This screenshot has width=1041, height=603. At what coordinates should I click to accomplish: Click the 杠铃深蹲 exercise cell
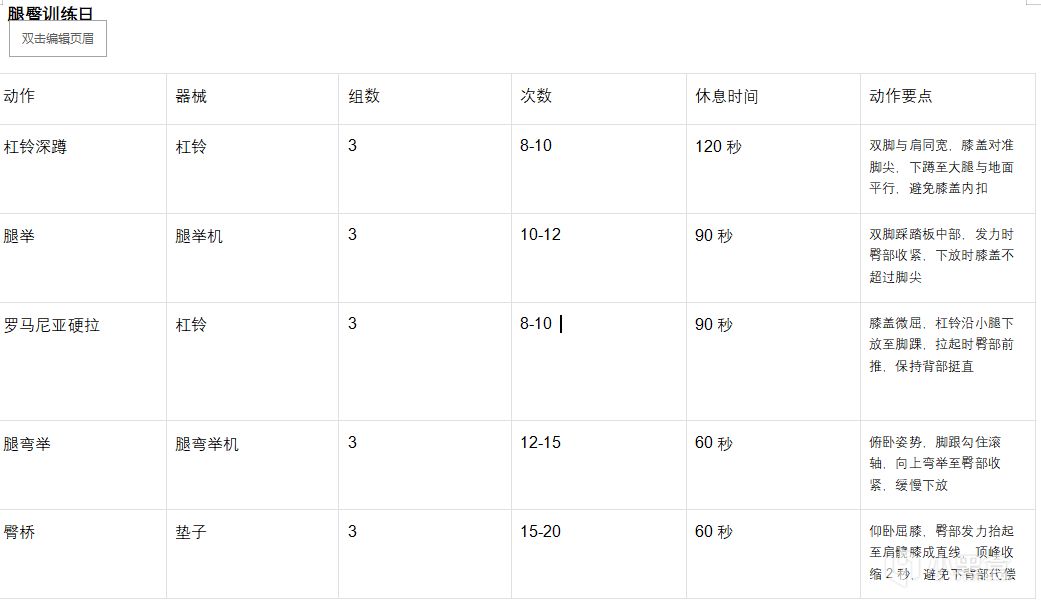[x=36, y=147]
